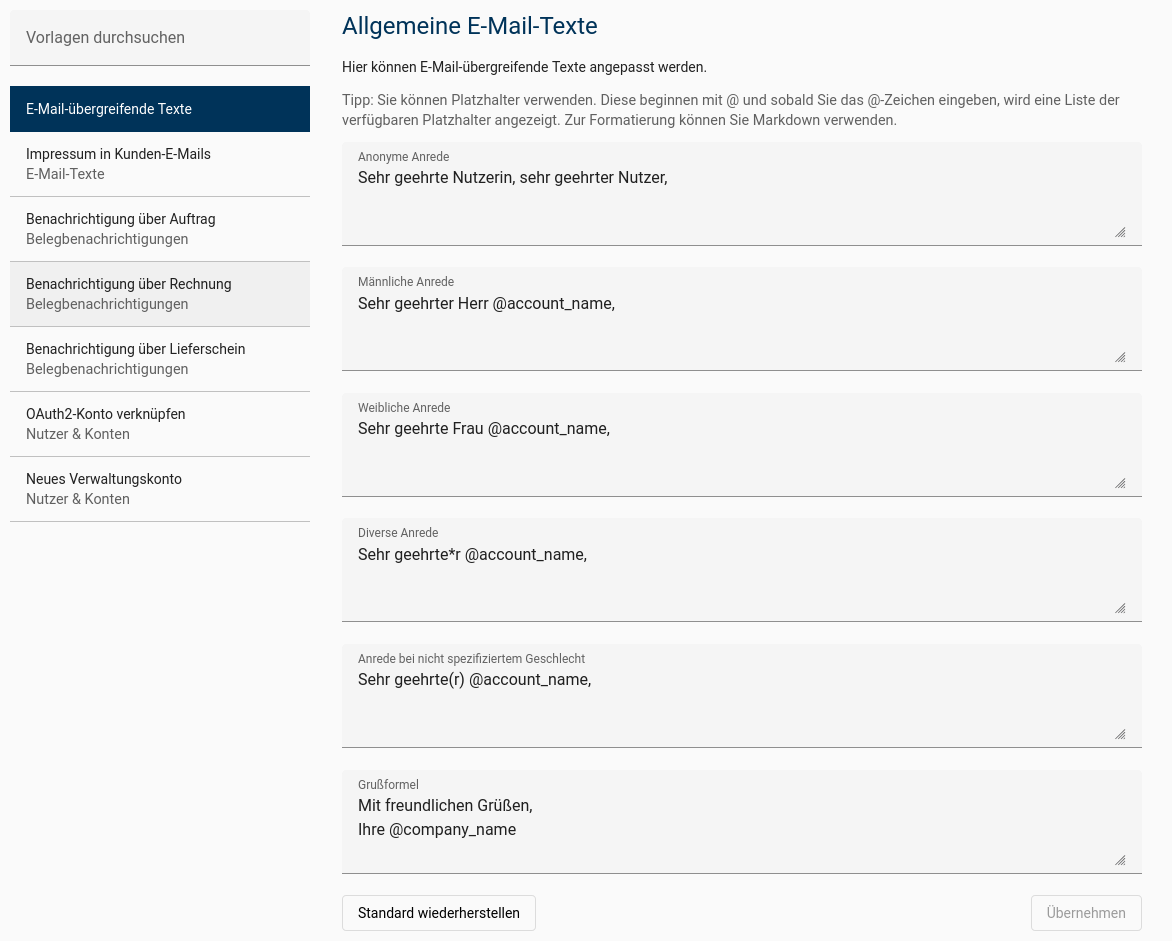This screenshot has width=1172, height=941.
Task: Open Benachrichtigung über Rechnung template
Action: [160, 294]
